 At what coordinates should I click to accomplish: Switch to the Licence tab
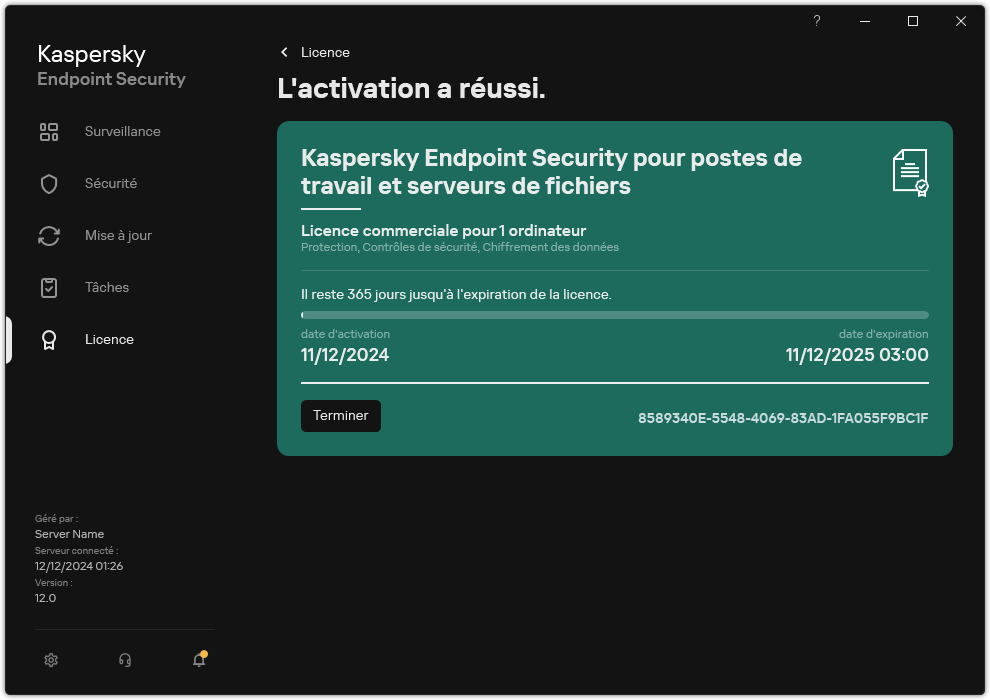109,339
